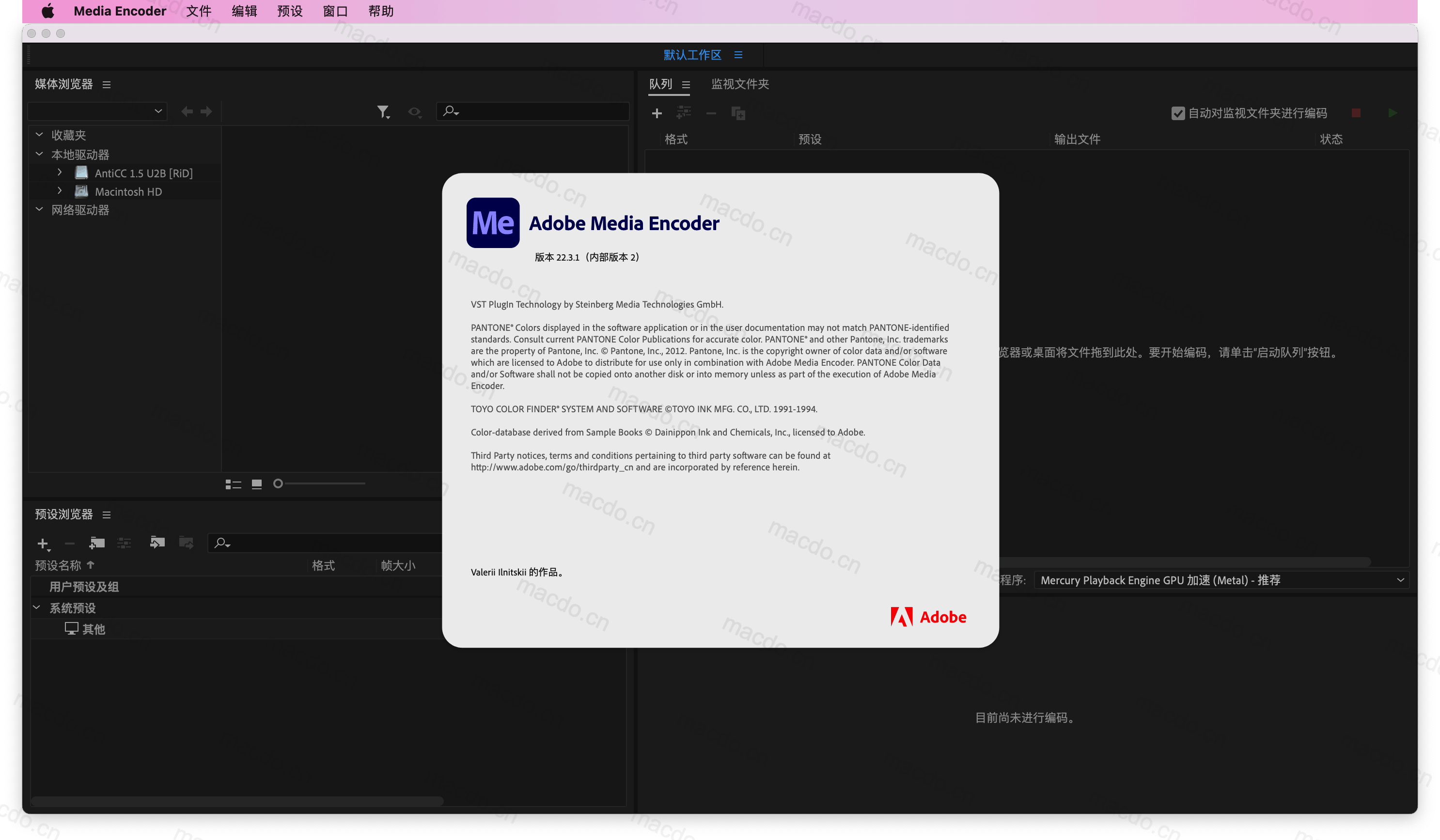
Task: Select the 其他 preset category
Action: pos(94,629)
